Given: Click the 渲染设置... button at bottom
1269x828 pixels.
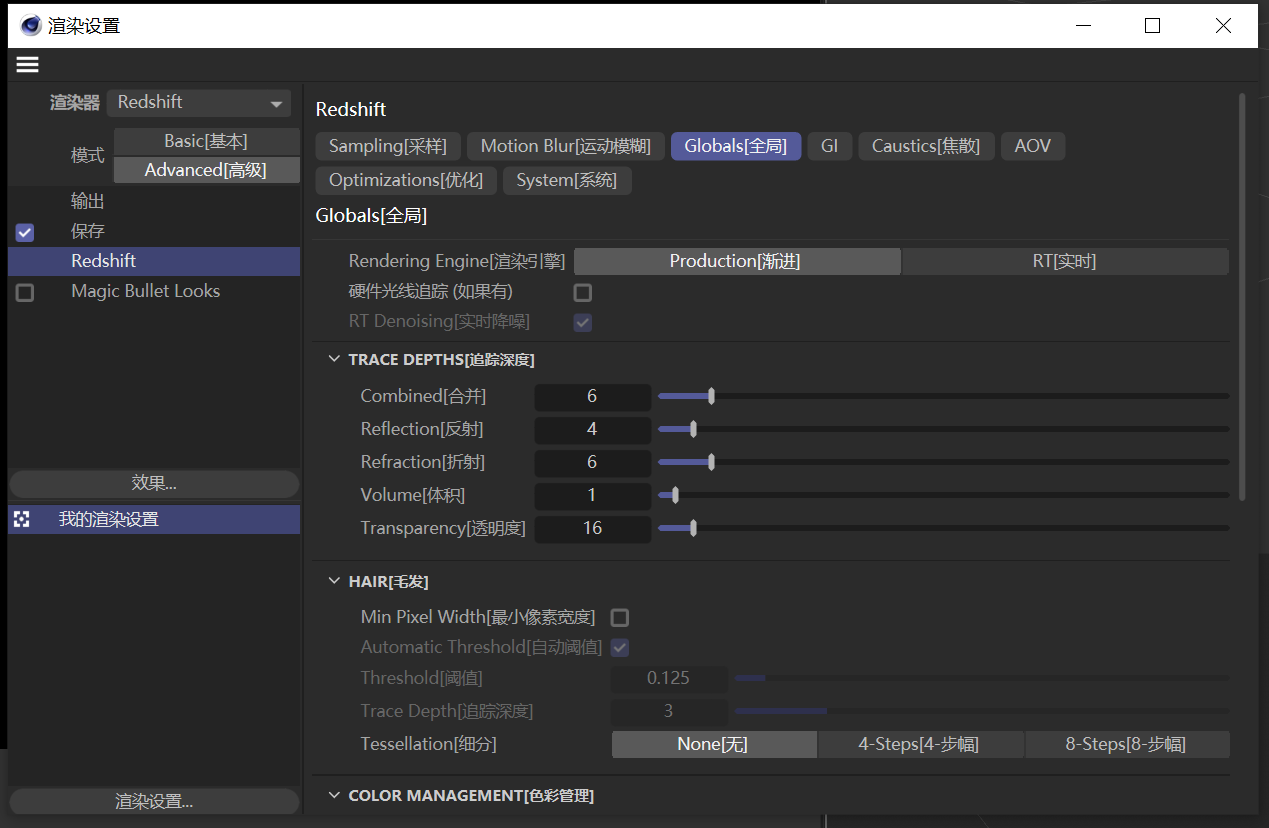Looking at the screenshot, I should [154, 801].
